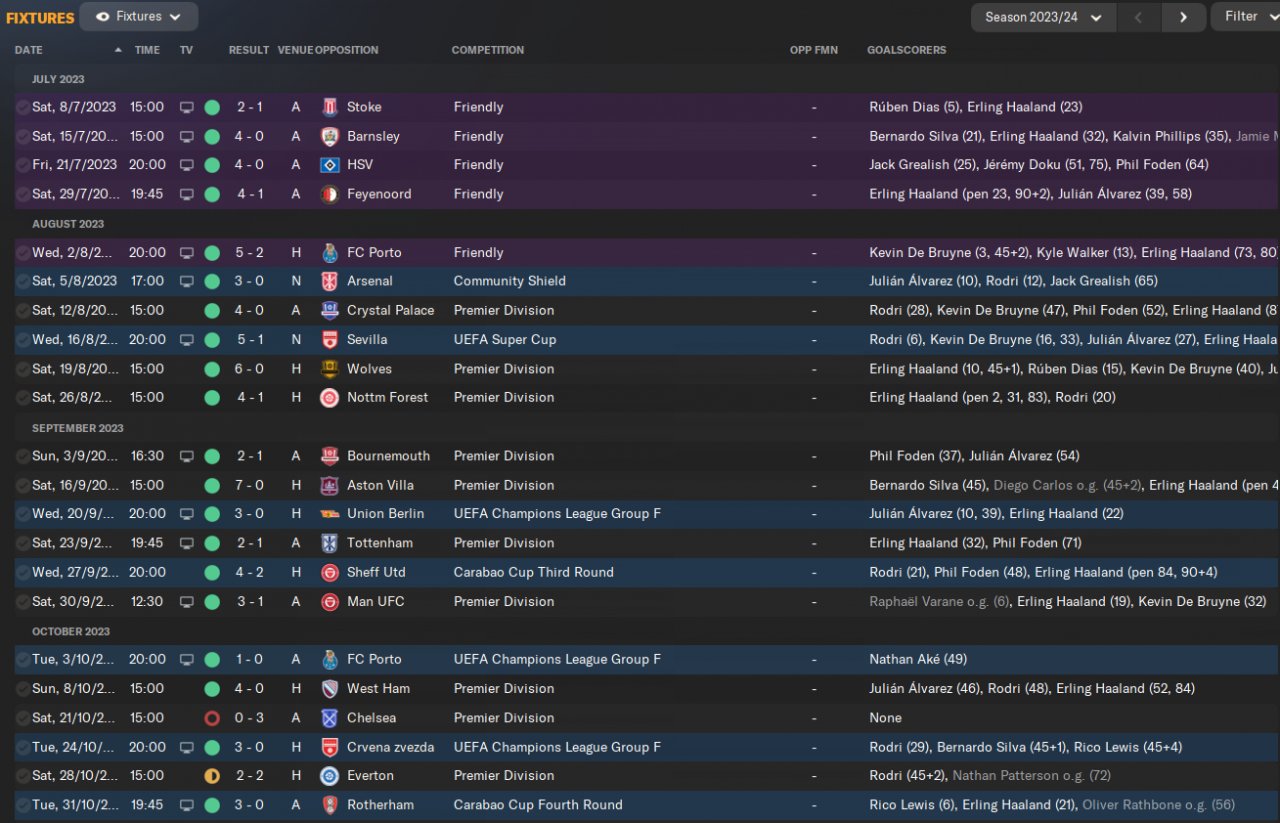Click the red loss indicator on Chelsea row
Viewport: 1280px width, 823px height.
click(212, 718)
